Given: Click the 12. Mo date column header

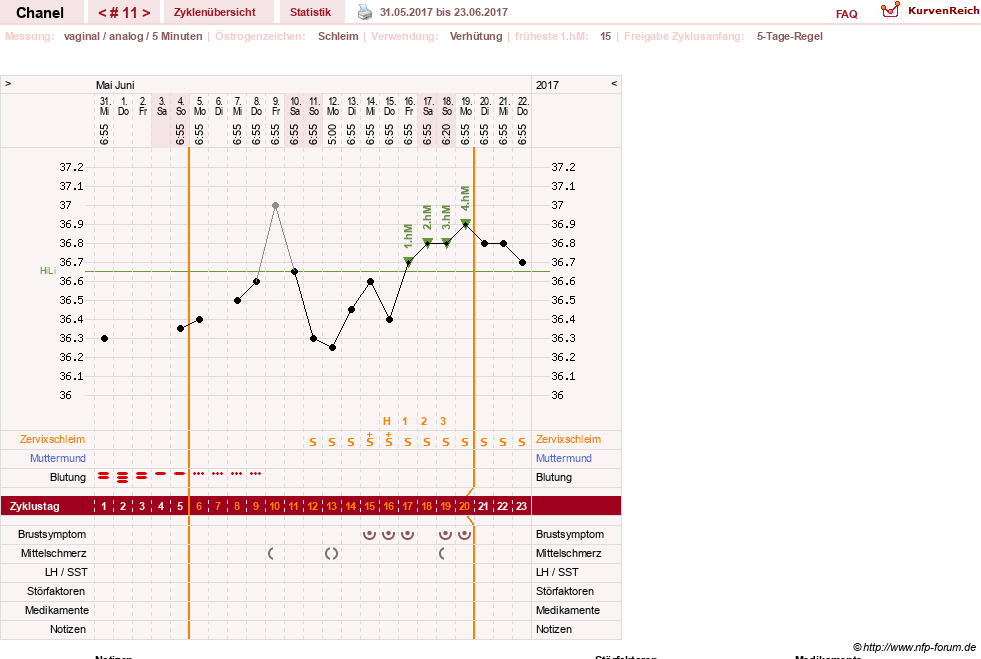Looking at the screenshot, I should pyautogui.click(x=333, y=106).
